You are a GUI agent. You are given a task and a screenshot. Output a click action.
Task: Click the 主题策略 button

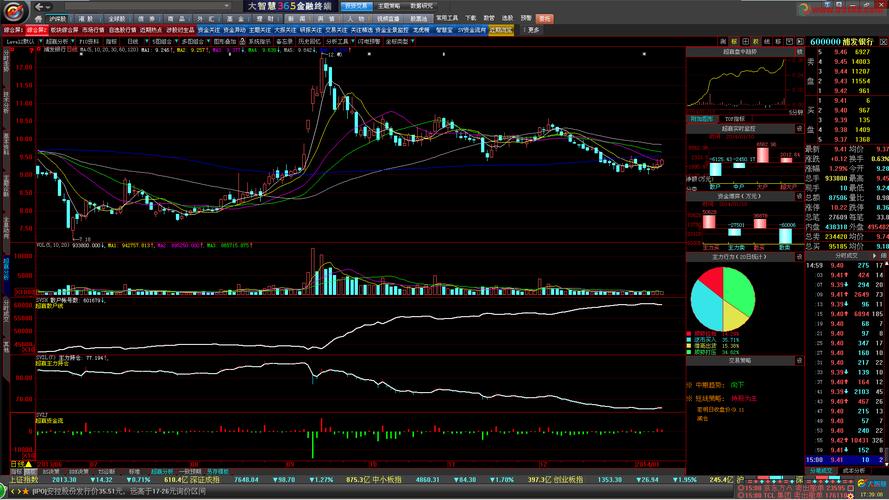click(389, 6)
